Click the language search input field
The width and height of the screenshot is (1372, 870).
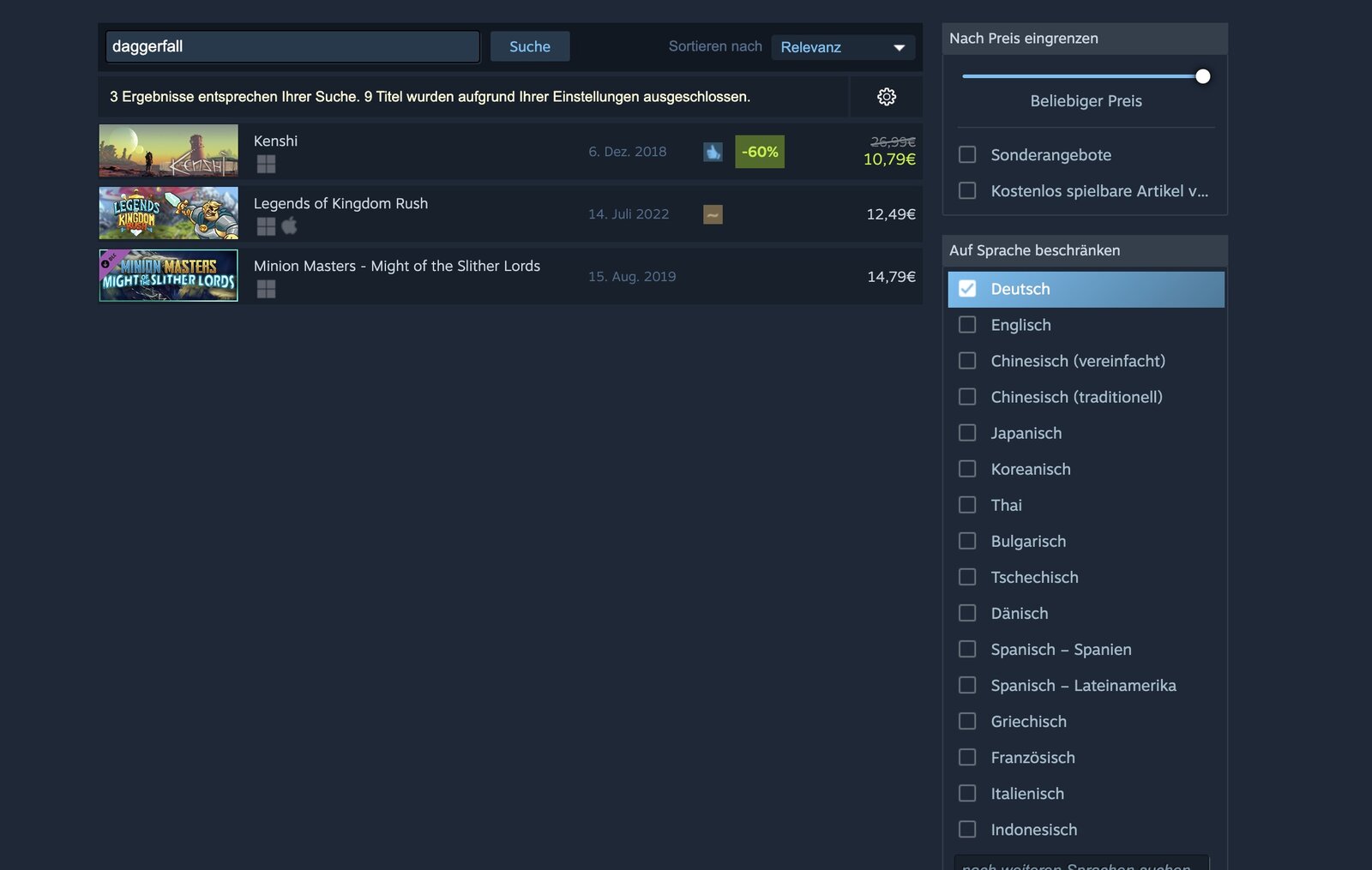pos(1081,862)
